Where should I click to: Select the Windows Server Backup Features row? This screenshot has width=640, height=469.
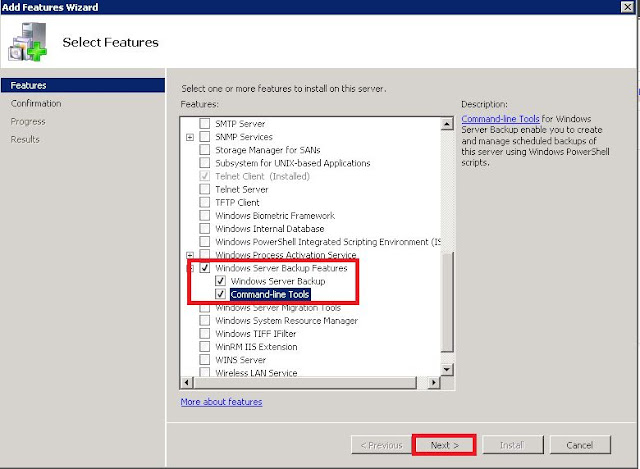[281, 268]
